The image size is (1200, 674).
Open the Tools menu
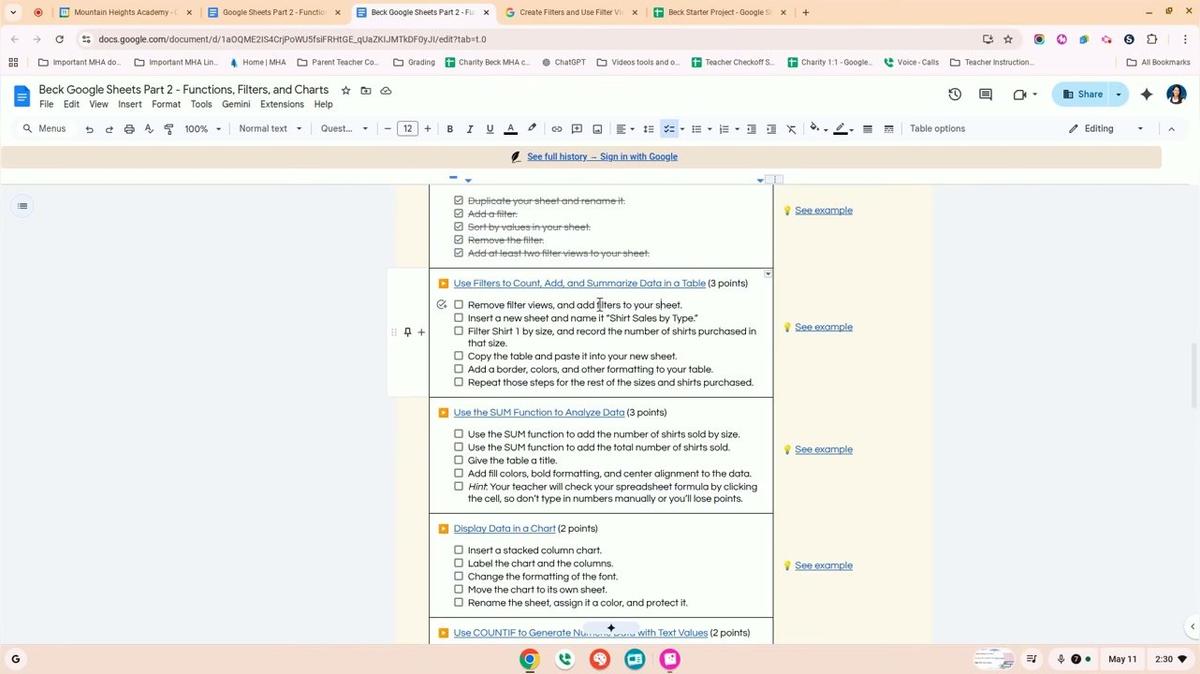(201, 104)
